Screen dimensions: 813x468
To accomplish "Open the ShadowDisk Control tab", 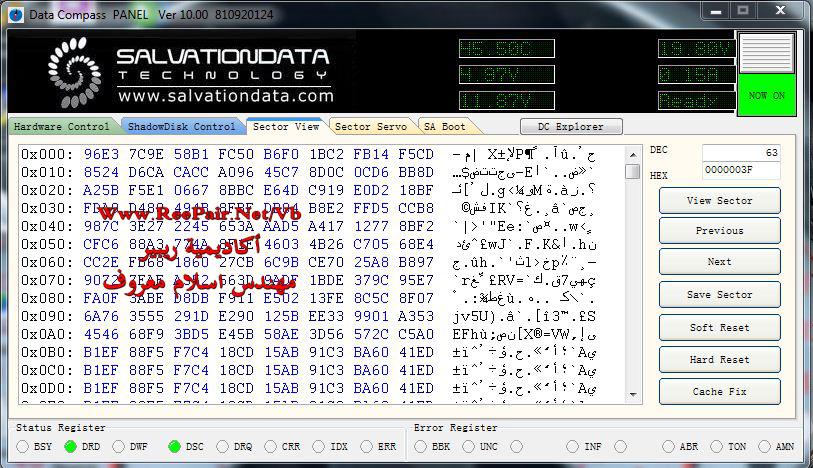I will click(181, 127).
